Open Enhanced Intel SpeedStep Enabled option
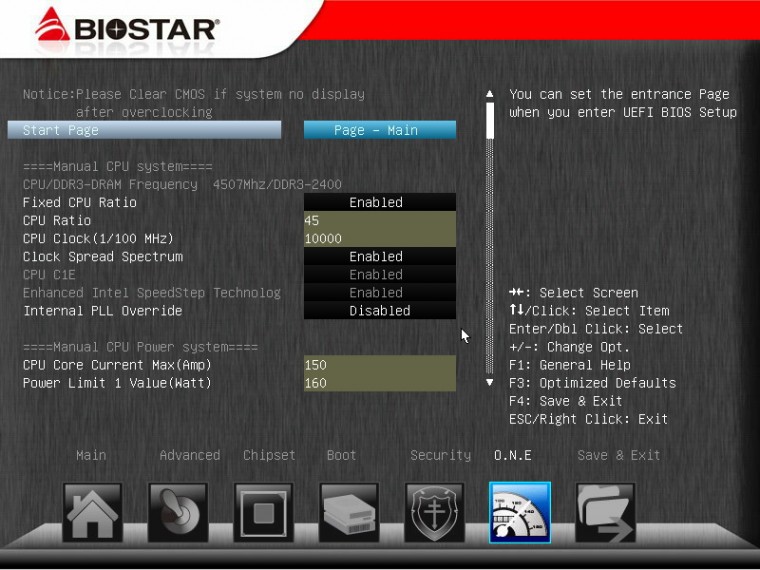 pyautogui.click(x=380, y=292)
